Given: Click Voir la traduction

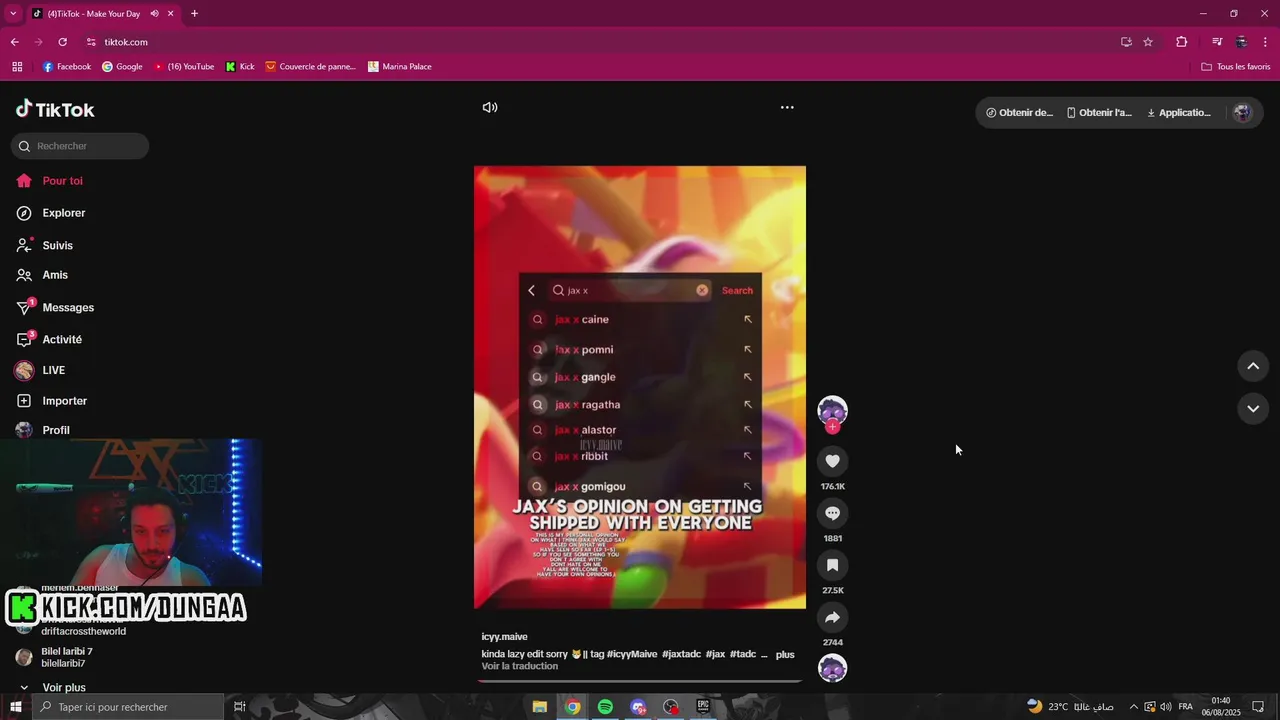Looking at the screenshot, I should coord(519,666).
